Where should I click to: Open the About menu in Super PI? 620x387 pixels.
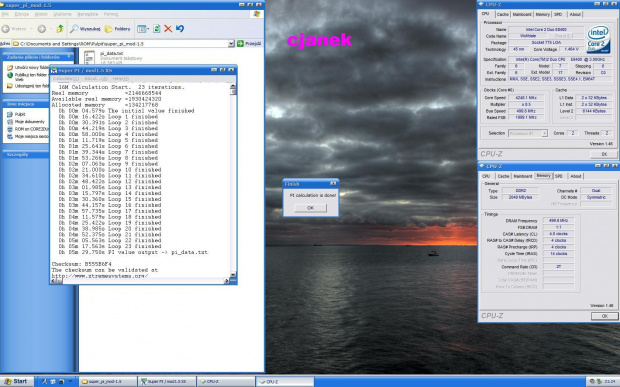point(96,79)
